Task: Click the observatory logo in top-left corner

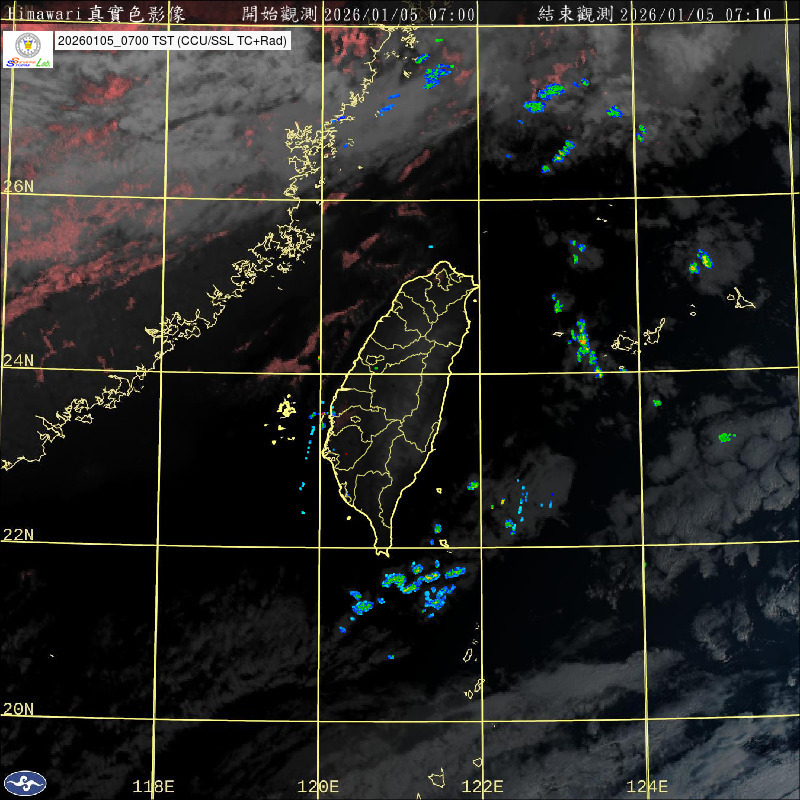Action: click(x=28, y=50)
